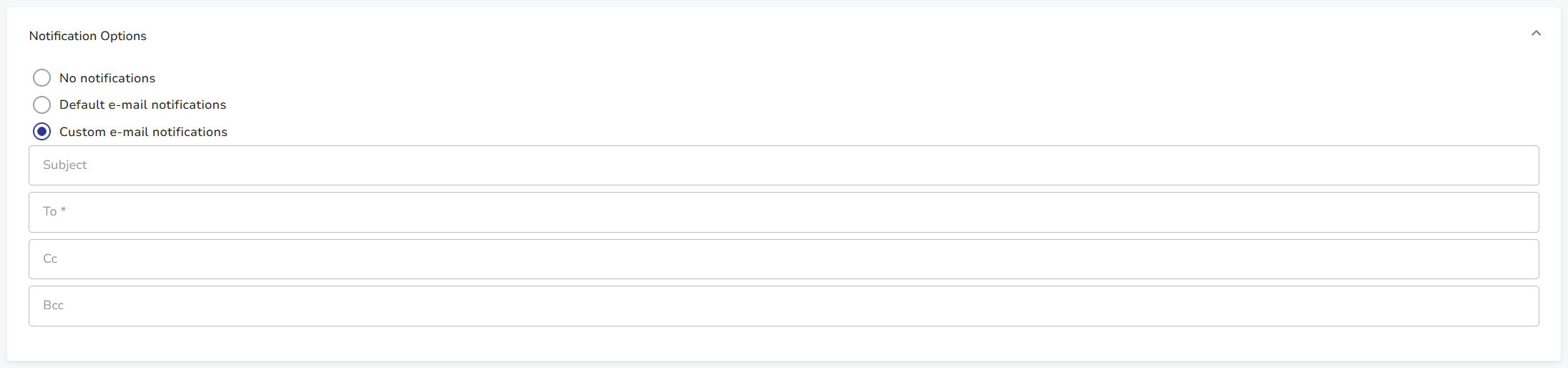This screenshot has width=1568, height=368.
Task: Click into the Cc input field
Action: tap(784, 259)
